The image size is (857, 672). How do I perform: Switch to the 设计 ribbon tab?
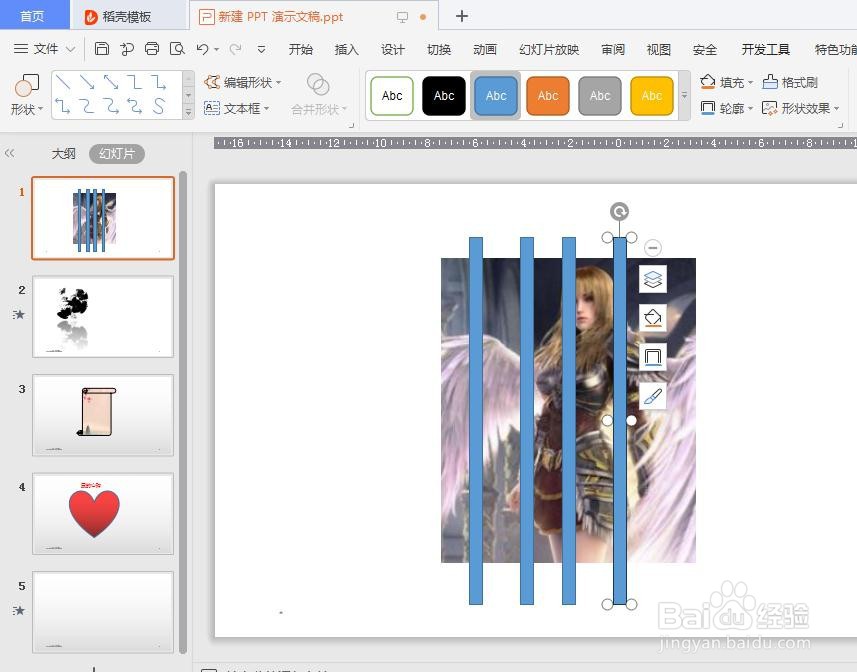point(392,50)
